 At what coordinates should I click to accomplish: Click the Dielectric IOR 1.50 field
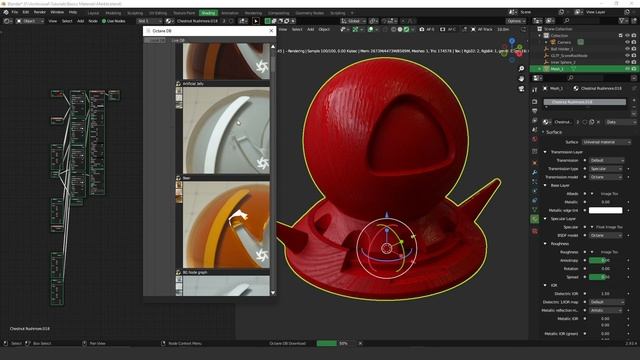605,293
